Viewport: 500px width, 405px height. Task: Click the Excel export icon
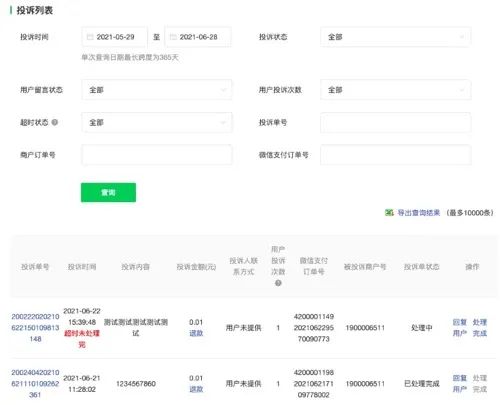coord(389,213)
